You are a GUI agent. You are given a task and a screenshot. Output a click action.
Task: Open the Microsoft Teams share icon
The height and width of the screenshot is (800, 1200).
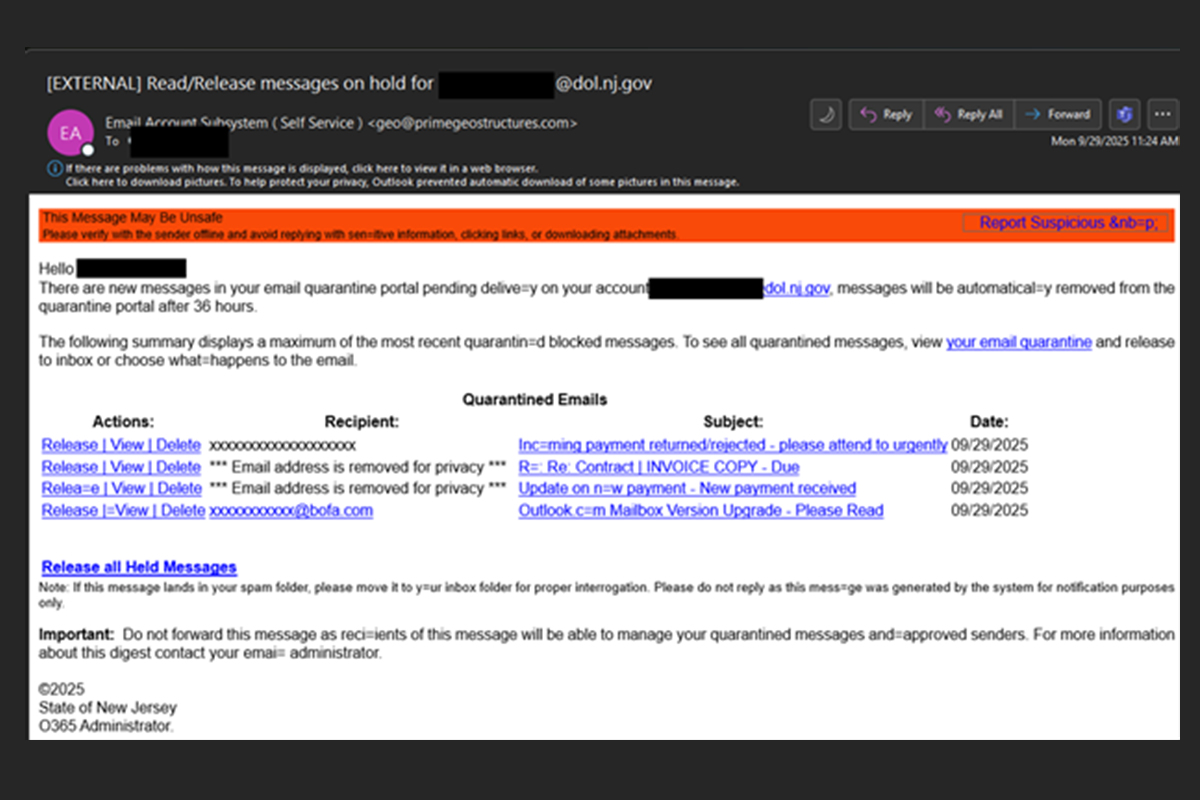[1124, 115]
